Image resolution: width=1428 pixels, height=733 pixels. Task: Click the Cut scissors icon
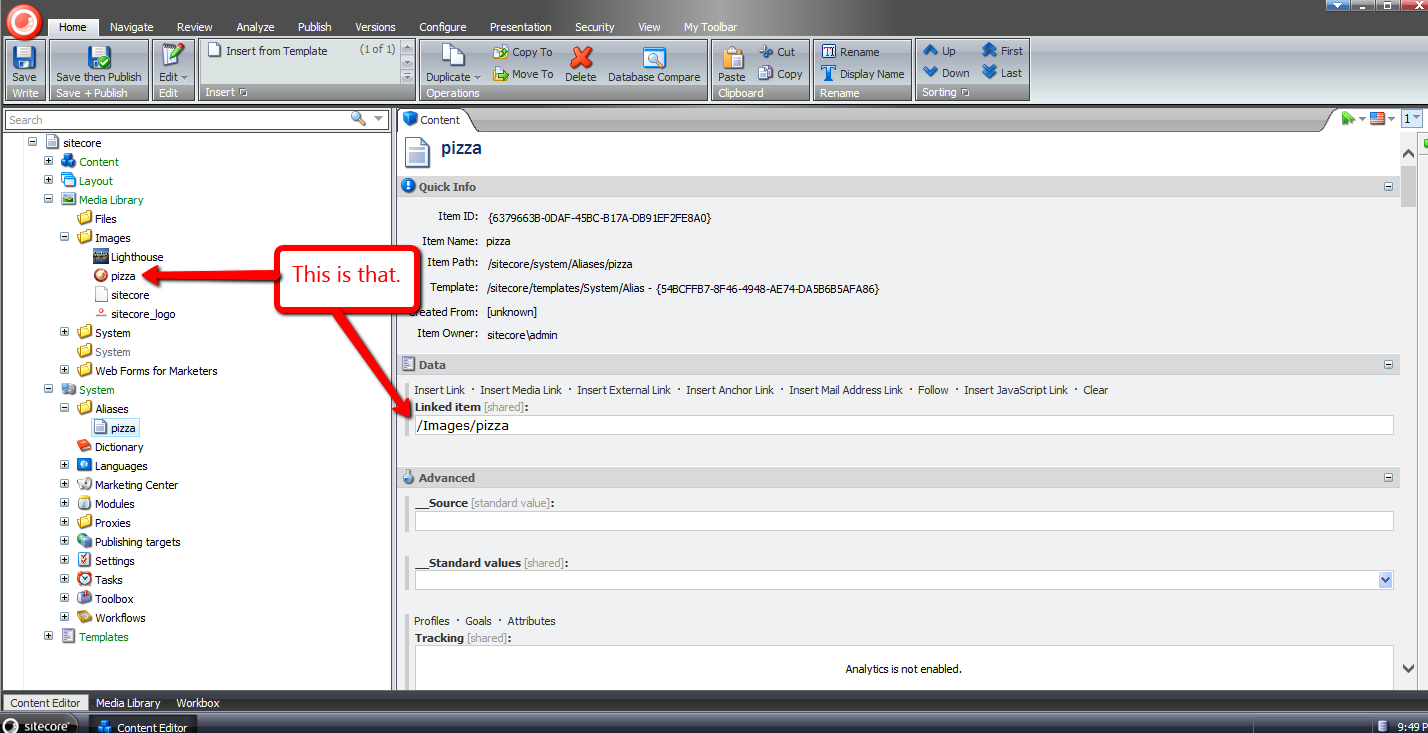(x=766, y=52)
